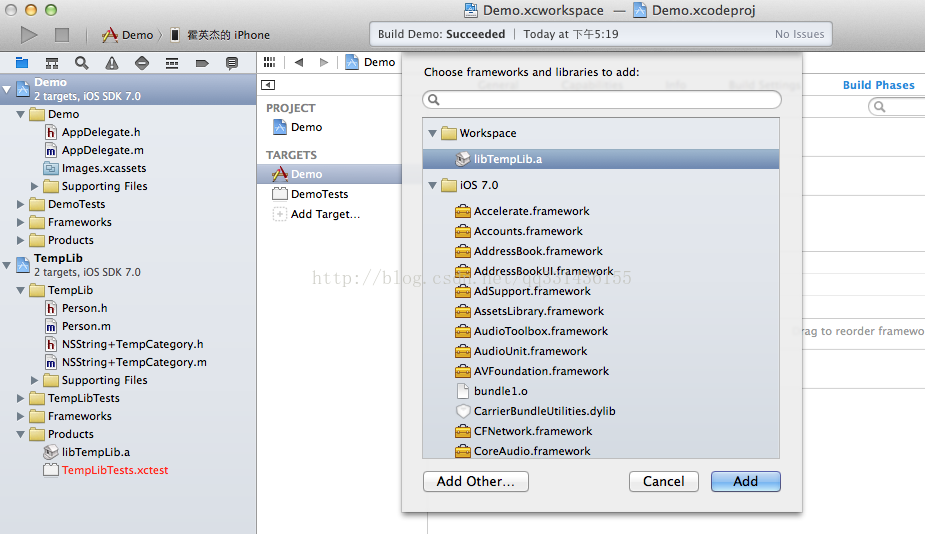The height and width of the screenshot is (534, 925).
Task: Open the Log navigator speech-bubble icon
Action: 232,63
